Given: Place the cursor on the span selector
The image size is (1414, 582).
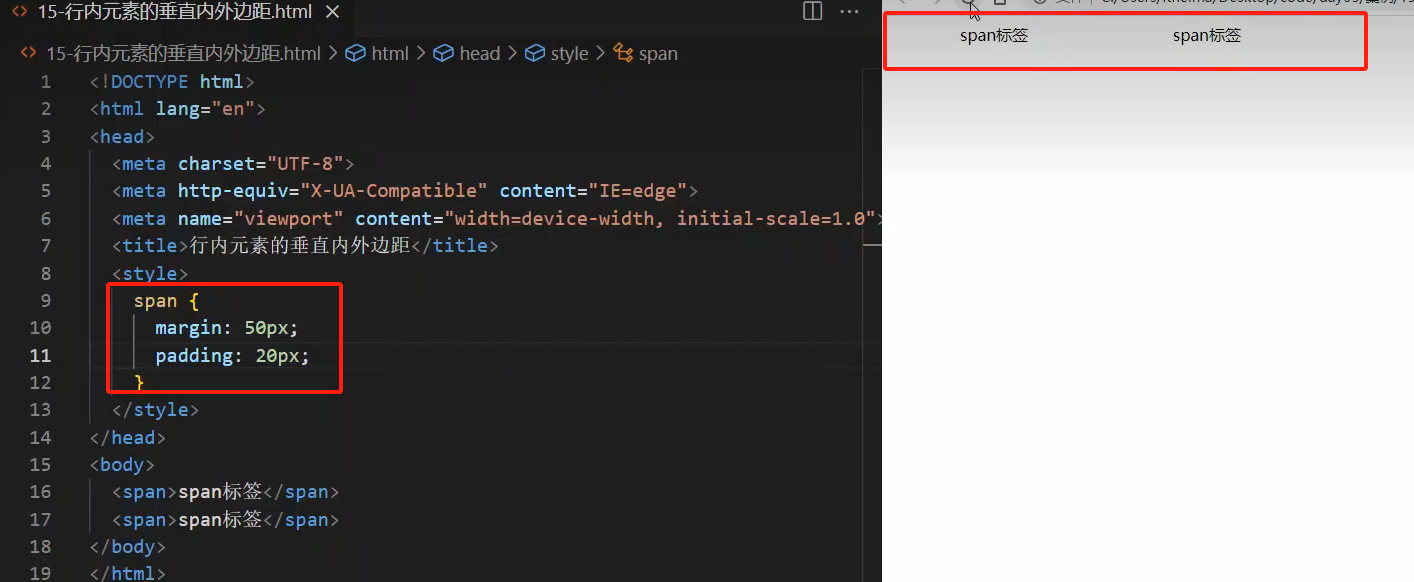Looking at the screenshot, I should (155, 300).
